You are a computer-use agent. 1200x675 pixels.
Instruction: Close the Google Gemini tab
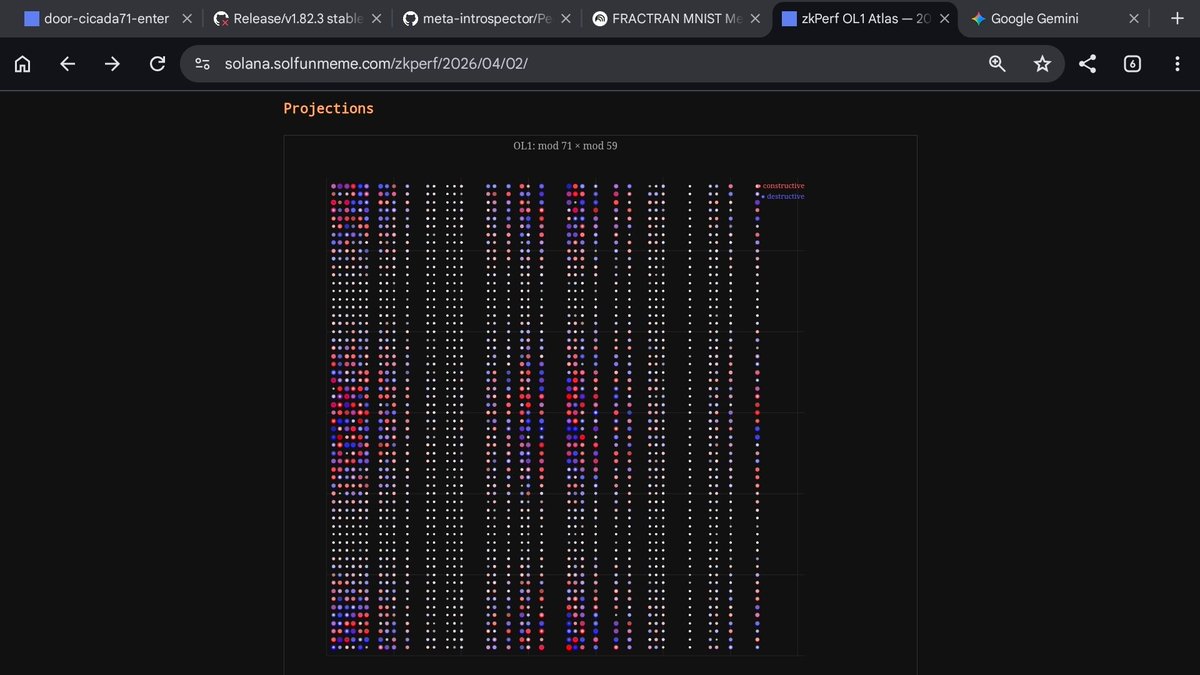[1134, 18]
